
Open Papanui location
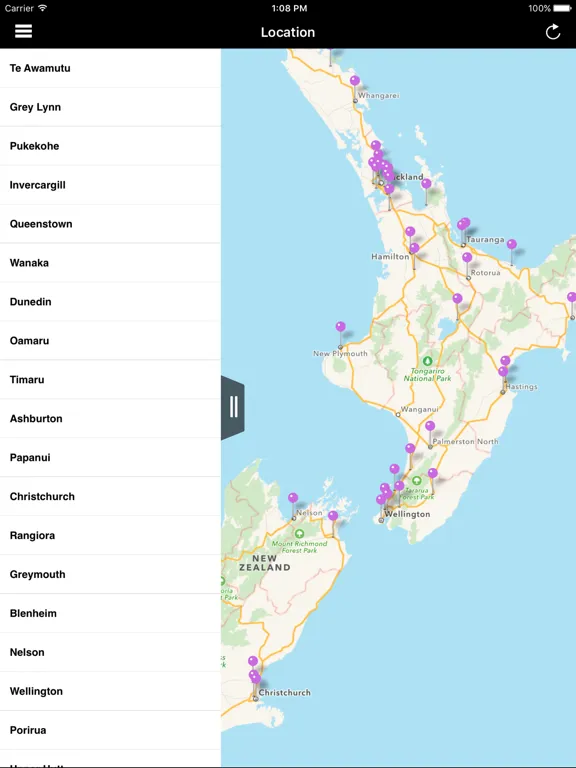[x=110, y=457]
